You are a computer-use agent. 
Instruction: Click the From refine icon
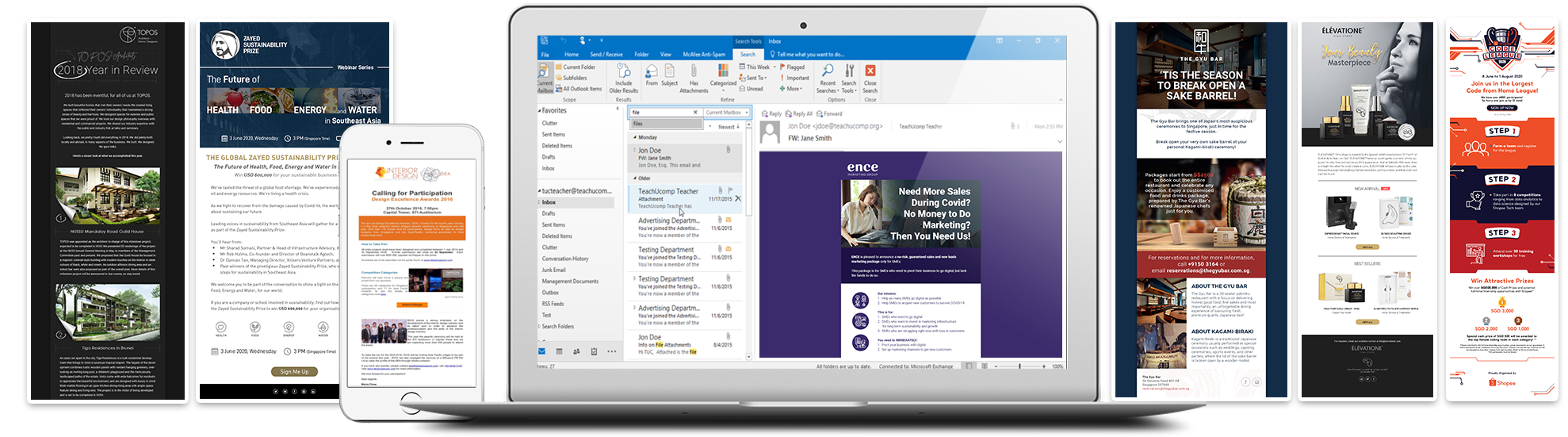point(651,72)
